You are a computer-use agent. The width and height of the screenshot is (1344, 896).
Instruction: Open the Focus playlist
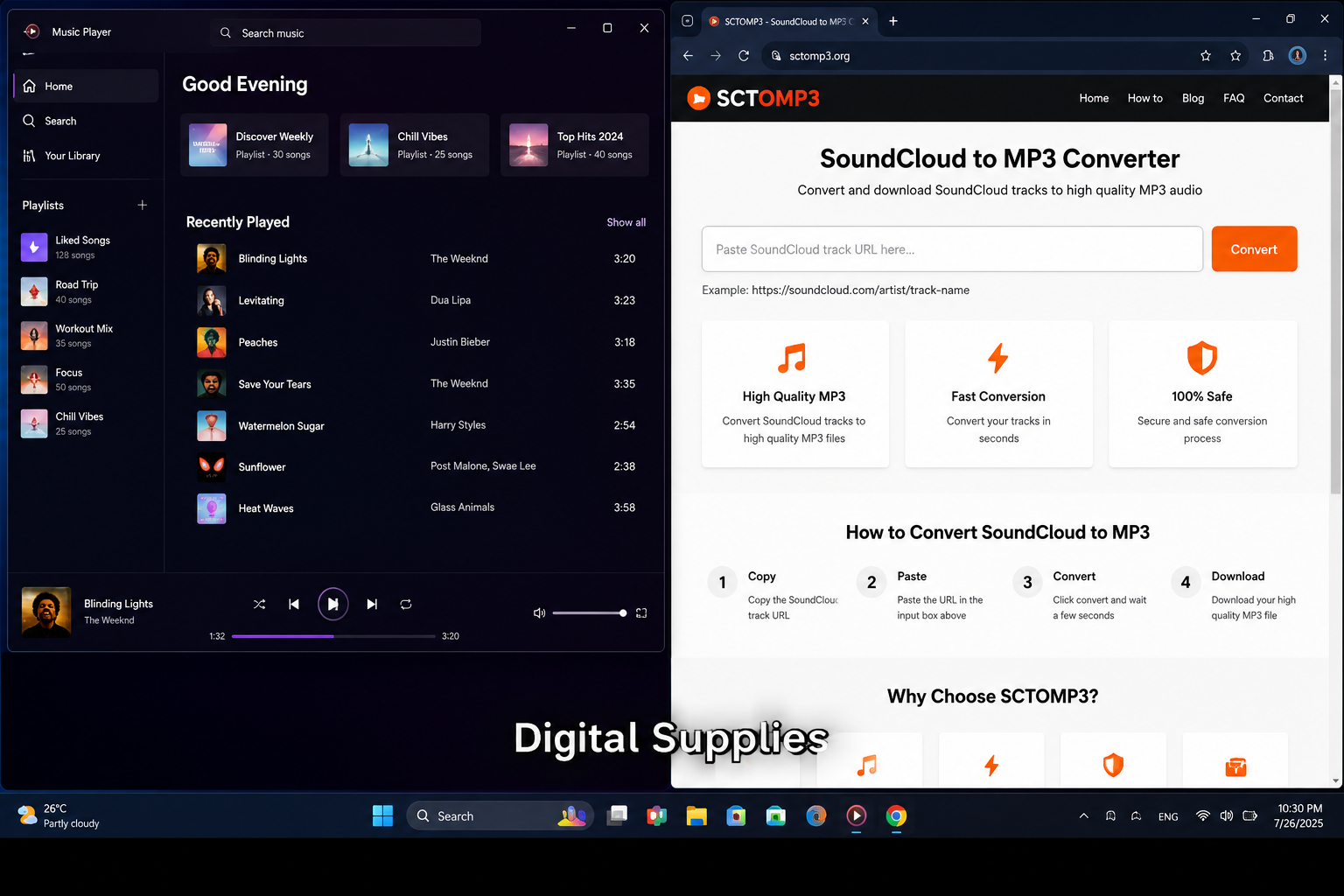(x=86, y=379)
